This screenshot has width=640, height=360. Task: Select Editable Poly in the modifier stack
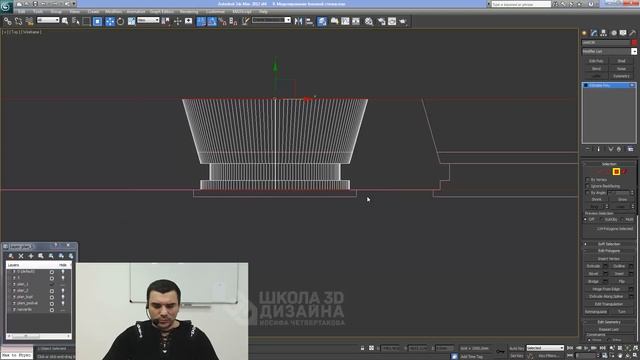pyautogui.click(x=609, y=85)
